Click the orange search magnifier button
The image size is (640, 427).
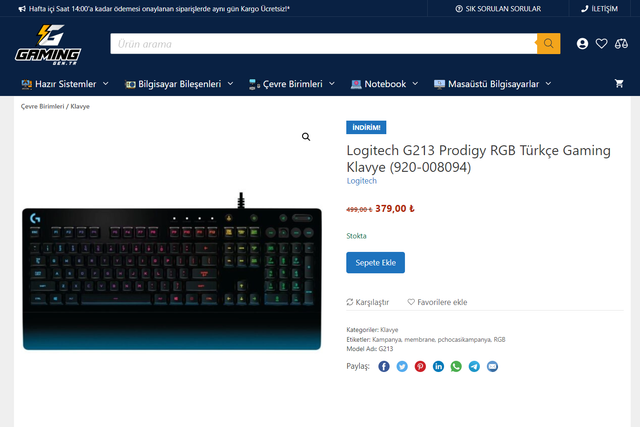[548, 43]
